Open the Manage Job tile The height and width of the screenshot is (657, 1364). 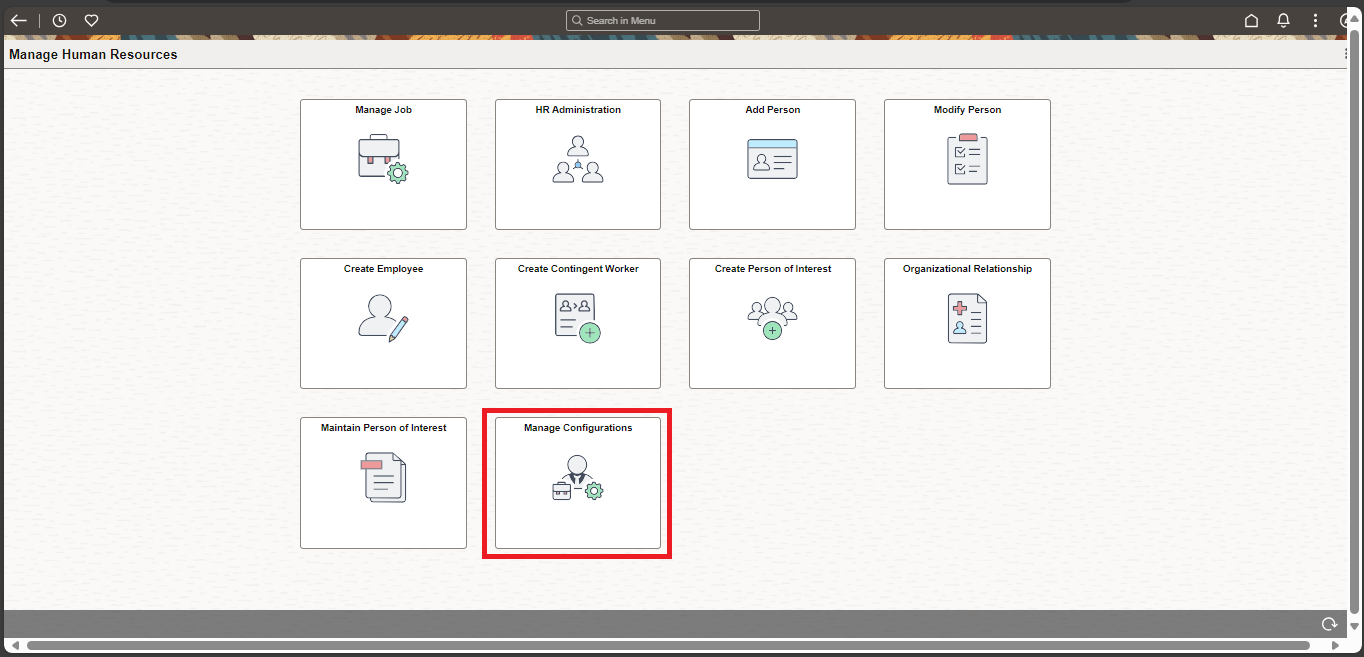pyautogui.click(x=383, y=164)
